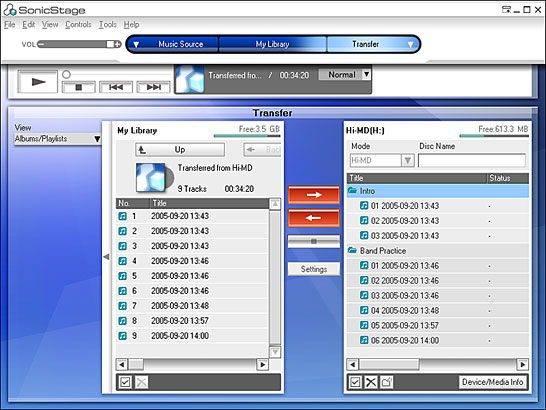Click the Back button in My Library
The width and height of the screenshot is (546, 410).
click(x=262, y=150)
